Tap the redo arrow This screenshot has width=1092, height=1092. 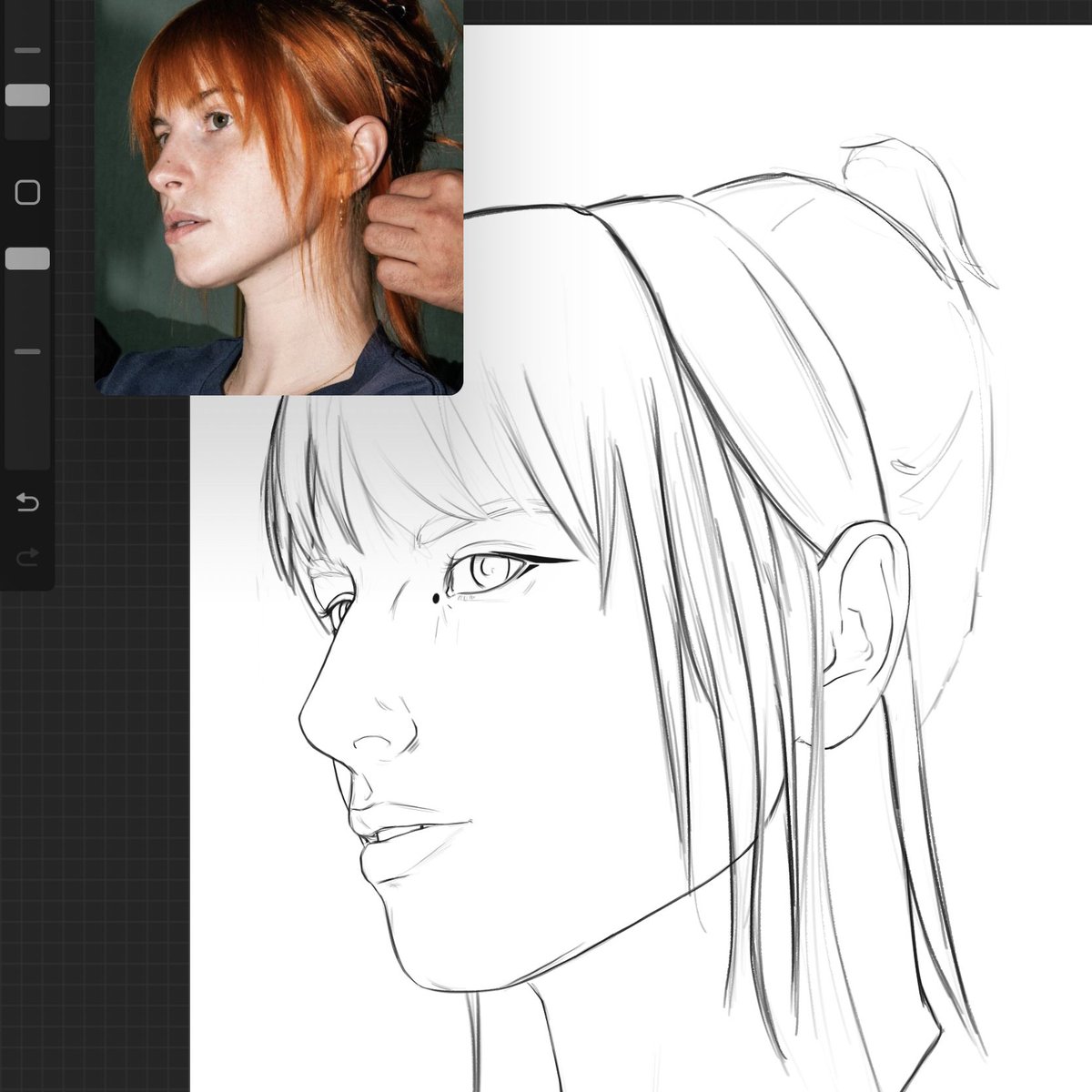27,556
